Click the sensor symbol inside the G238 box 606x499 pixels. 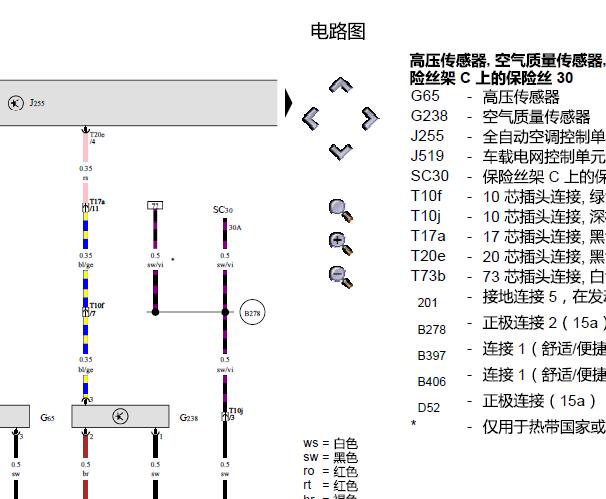[x=120, y=416]
